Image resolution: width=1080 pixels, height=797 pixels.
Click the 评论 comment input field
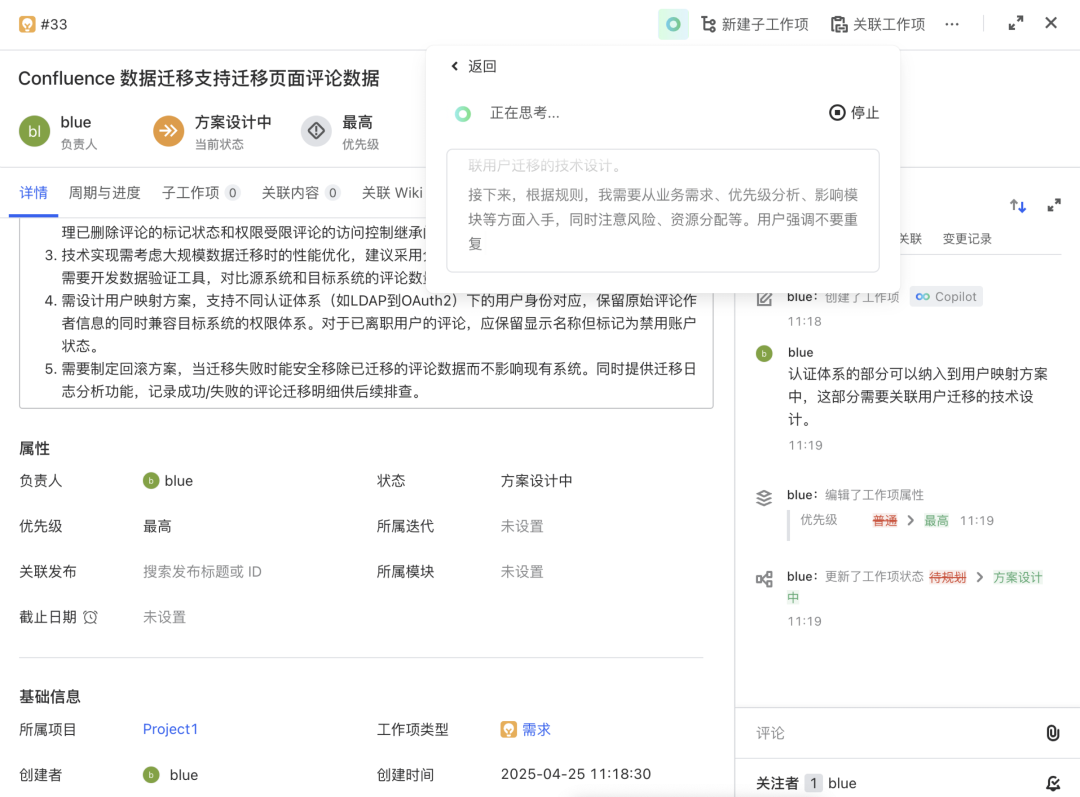pos(895,733)
